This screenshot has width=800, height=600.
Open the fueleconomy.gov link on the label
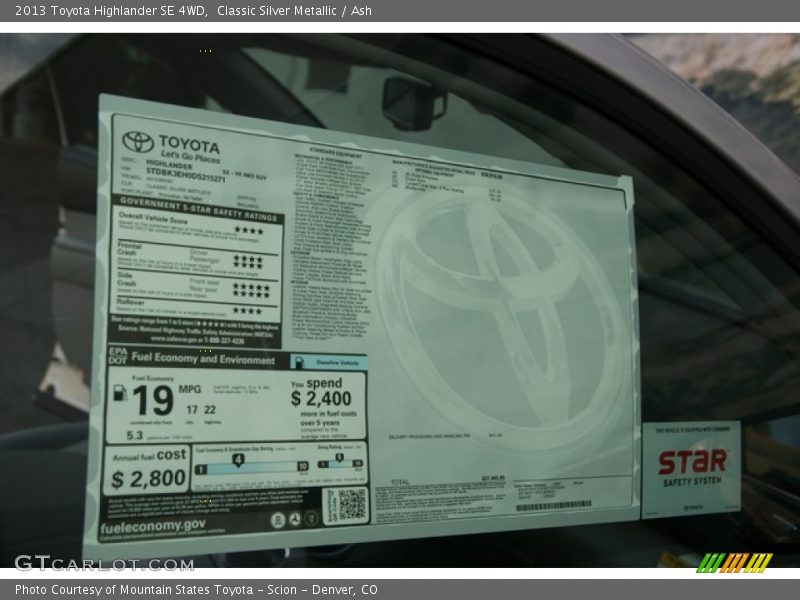pyautogui.click(x=153, y=526)
